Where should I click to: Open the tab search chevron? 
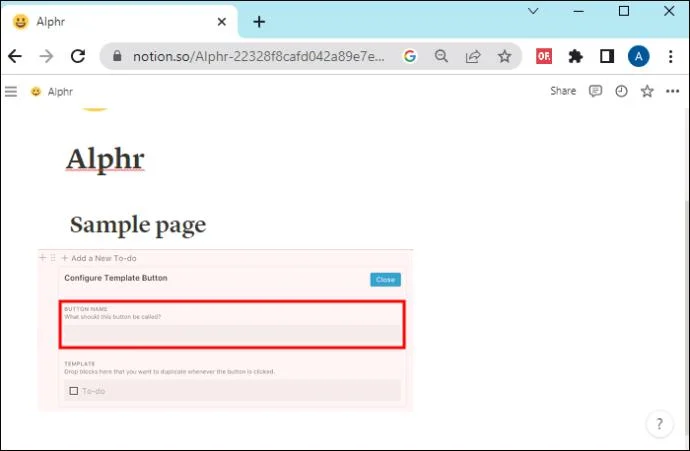coord(533,11)
